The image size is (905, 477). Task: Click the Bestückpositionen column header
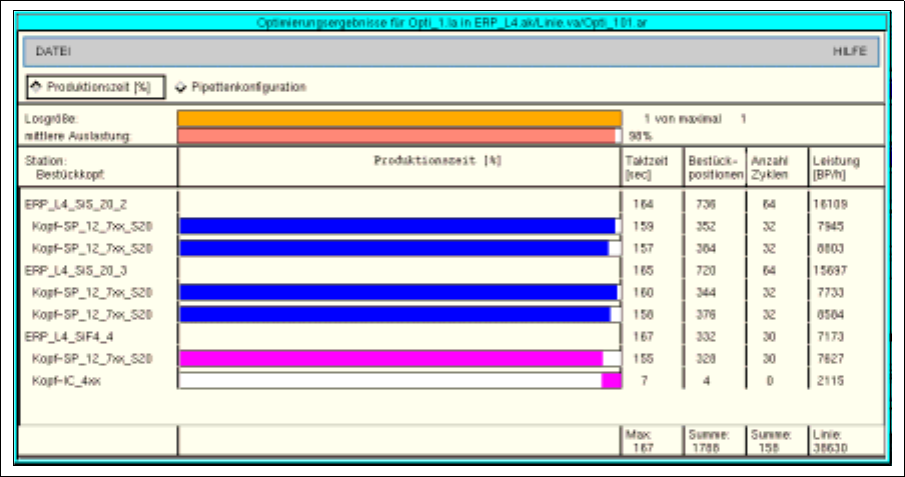[x=716, y=167]
